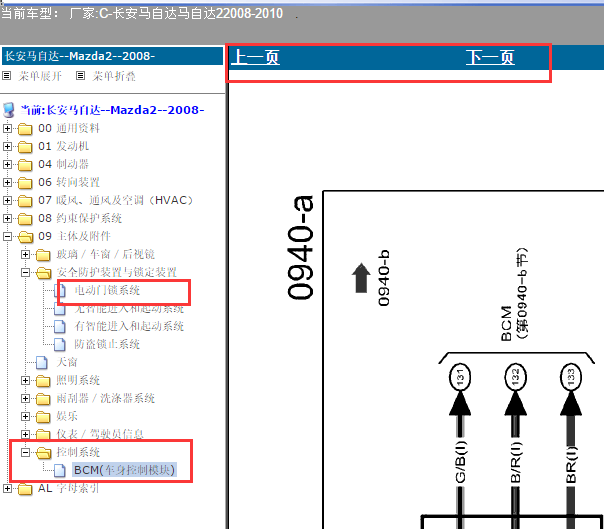Click the 长安马自达--Mazda2--2008- panel header
This screenshot has height=529, width=604.
(112, 56)
